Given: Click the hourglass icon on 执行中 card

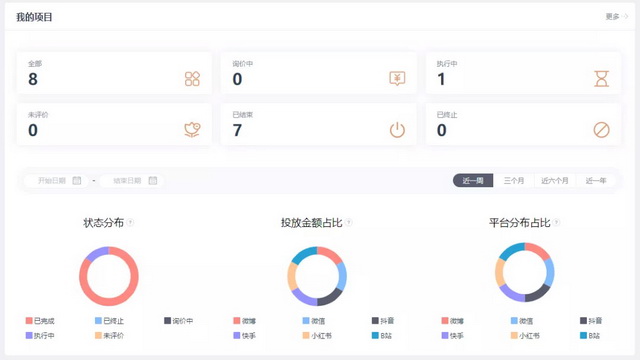Looking at the screenshot, I should [601, 79].
